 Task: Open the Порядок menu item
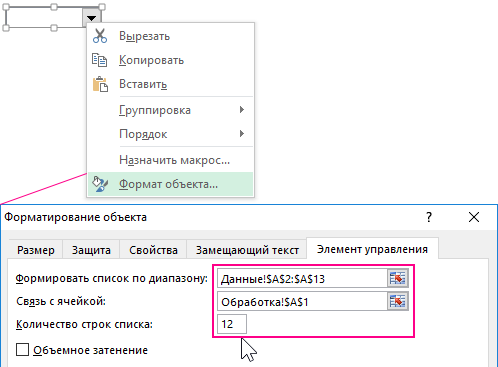pos(171,134)
